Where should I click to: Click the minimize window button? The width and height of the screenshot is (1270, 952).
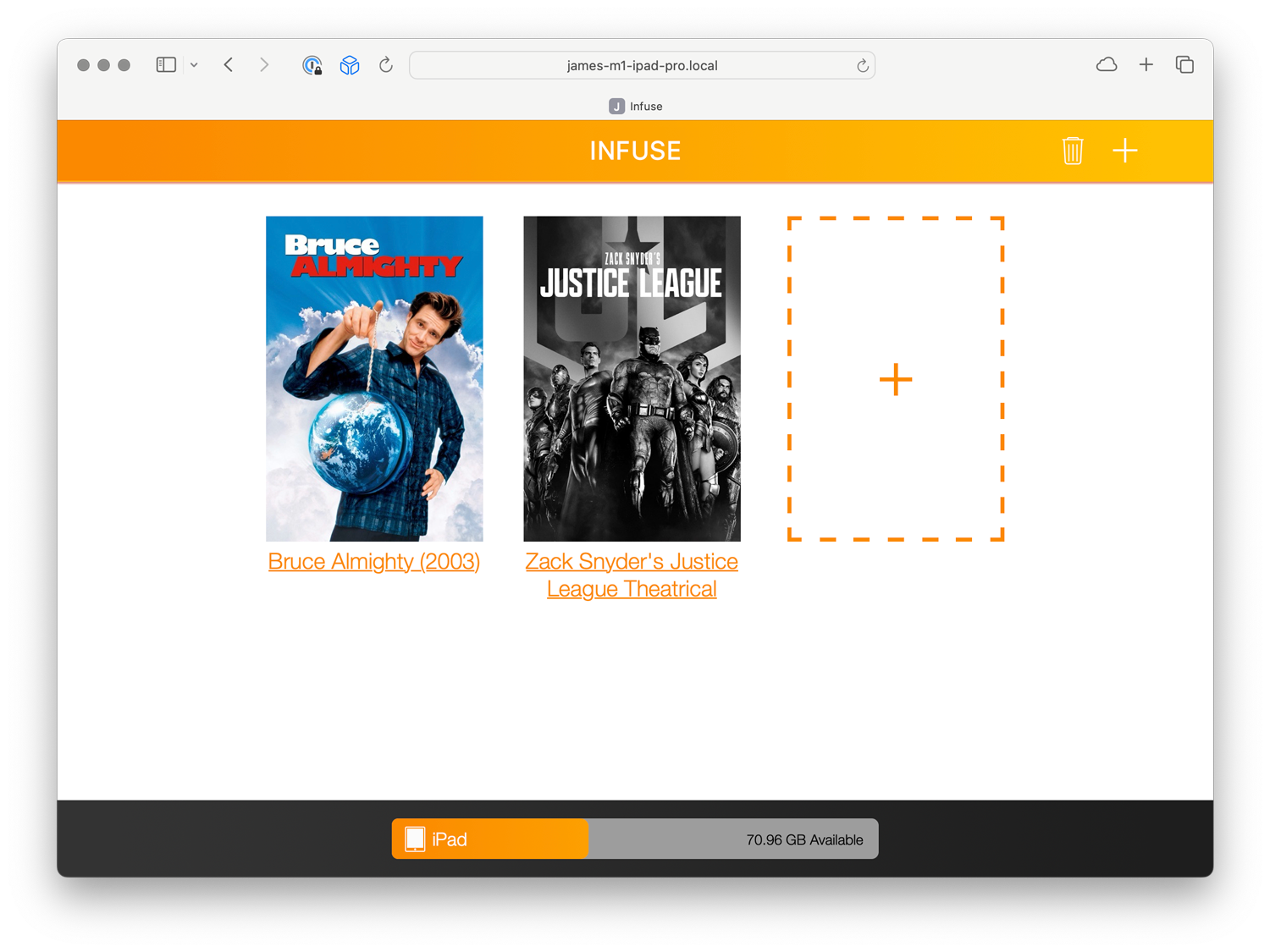(x=104, y=65)
